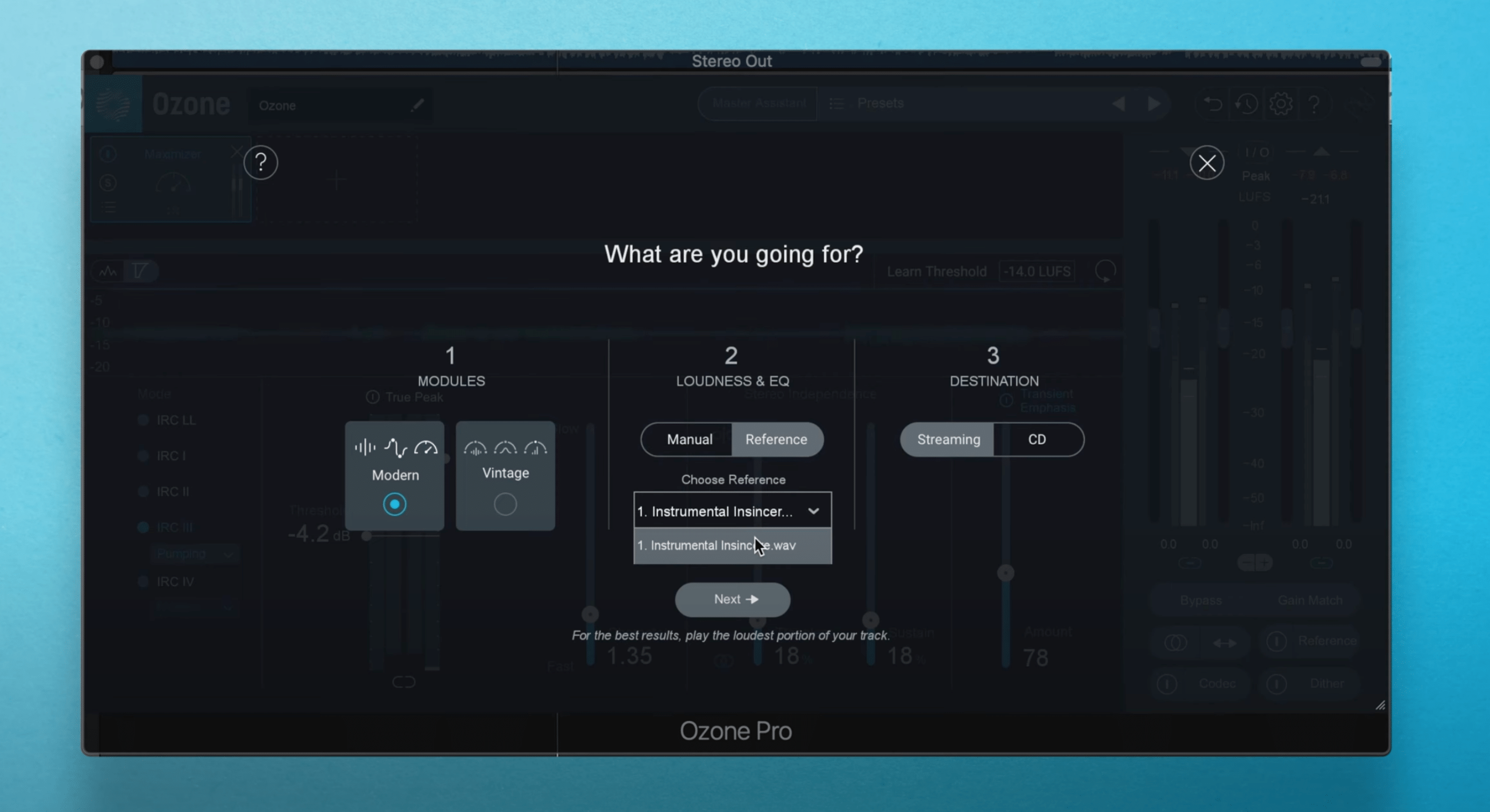The width and height of the screenshot is (1490, 812).
Task: Click the Ozone logo icon
Action: click(x=113, y=105)
